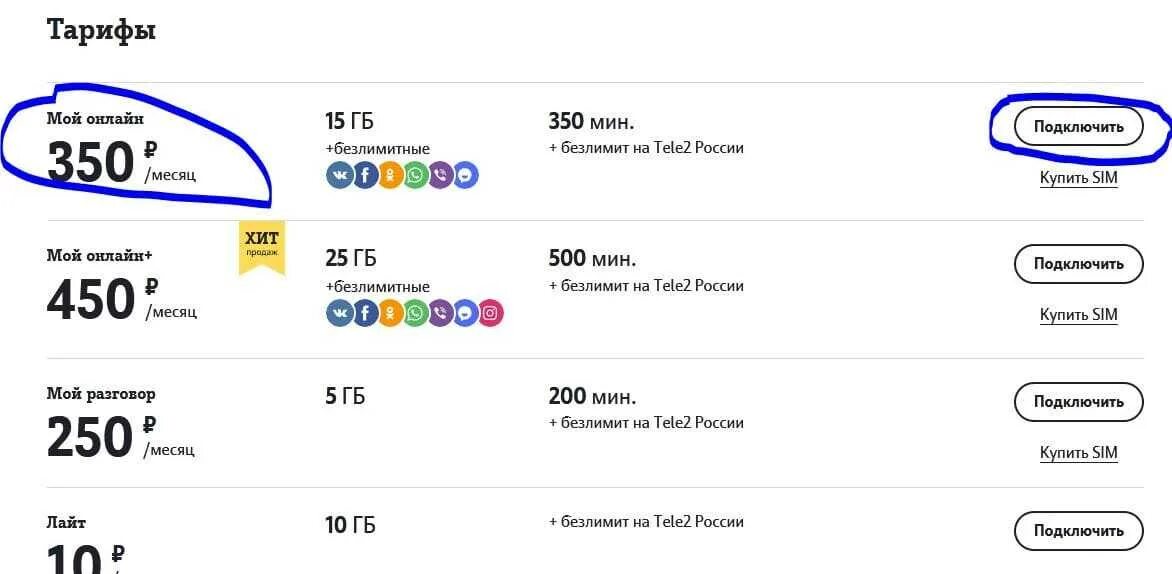Click the WhatsApp icon in Мой онлайн+ row
Viewport: 1172px width, 574px height.
pyautogui.click(x=416, y=313)
